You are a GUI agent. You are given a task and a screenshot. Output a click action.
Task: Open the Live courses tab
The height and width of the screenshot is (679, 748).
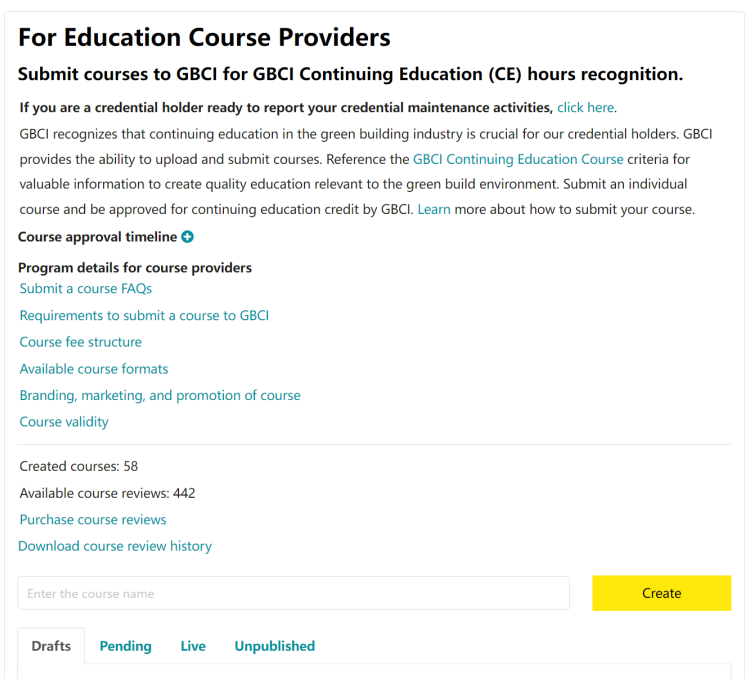coord(193,646)
